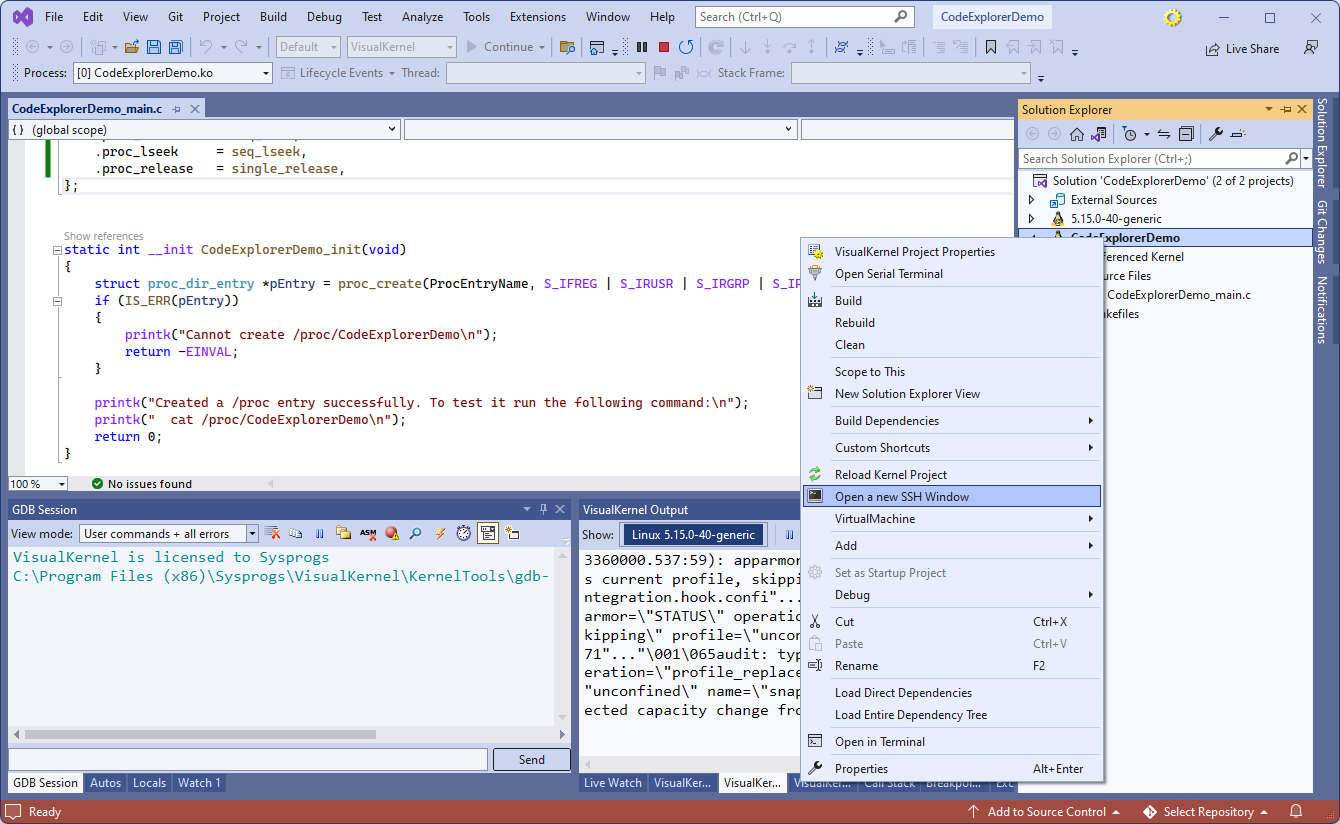Viewport: 1340px width, 824px height.
Task: Select Open Serial Terminal menu entry
Action: coord(952,274)
